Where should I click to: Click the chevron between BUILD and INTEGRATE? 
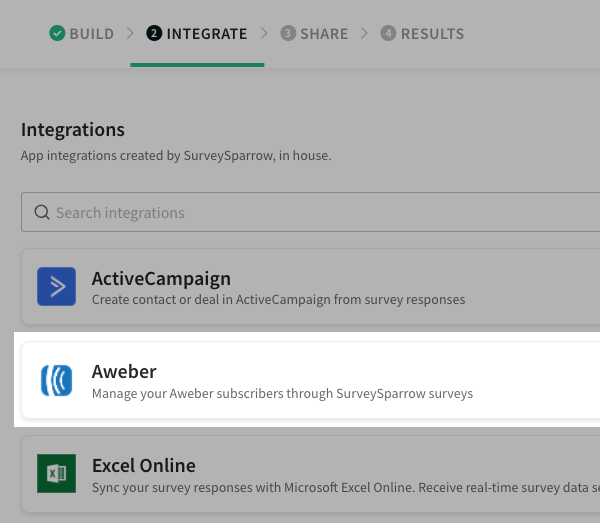(130, 34)
